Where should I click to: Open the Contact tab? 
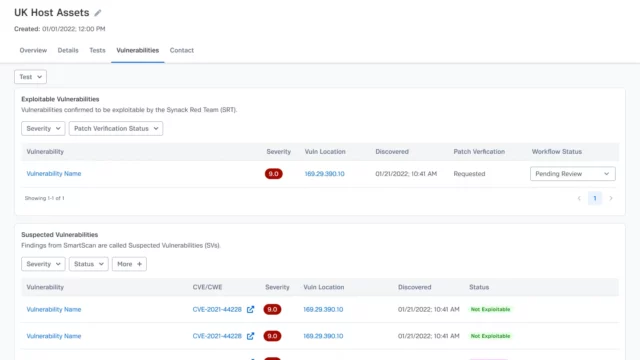[x=182, y=50]
